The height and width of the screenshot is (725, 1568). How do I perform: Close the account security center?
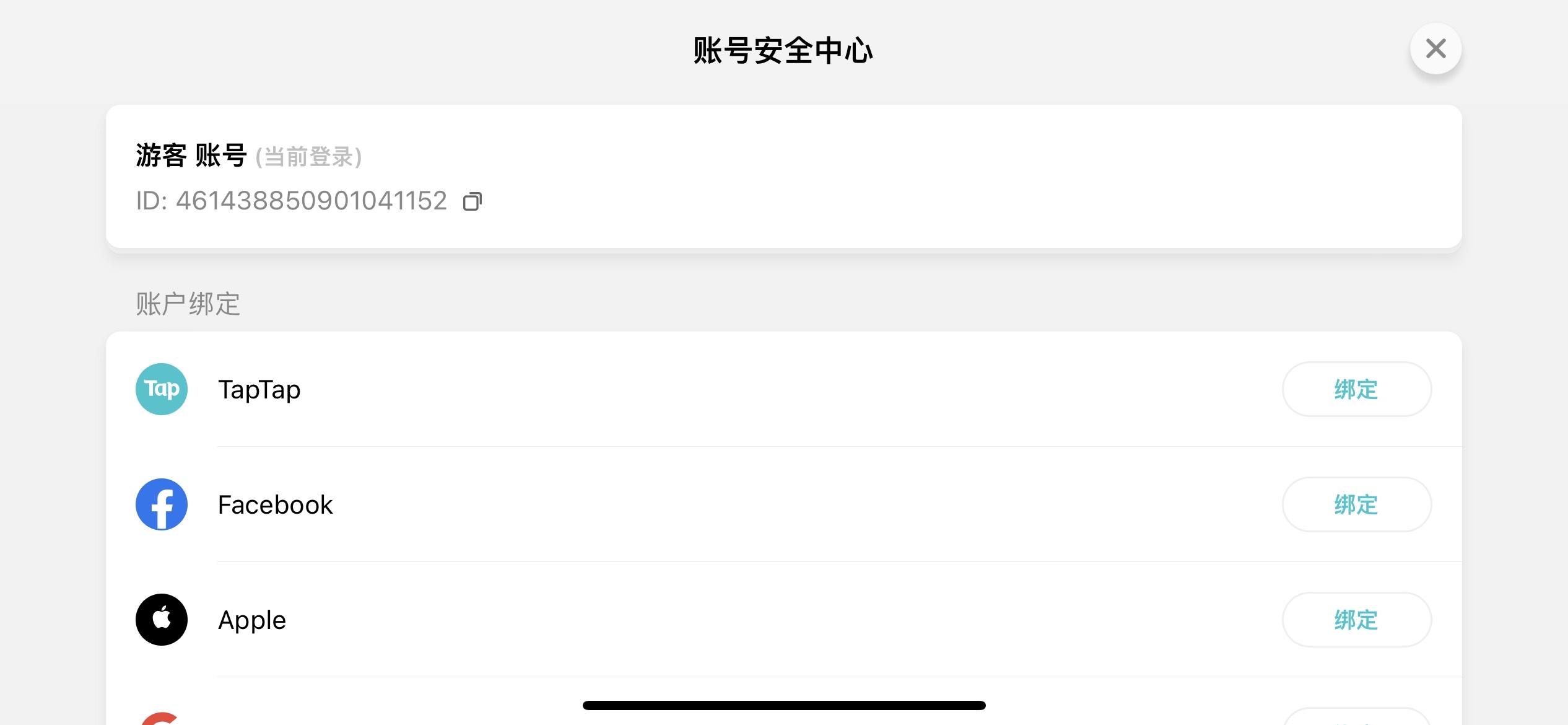(x=1435, y=48)
